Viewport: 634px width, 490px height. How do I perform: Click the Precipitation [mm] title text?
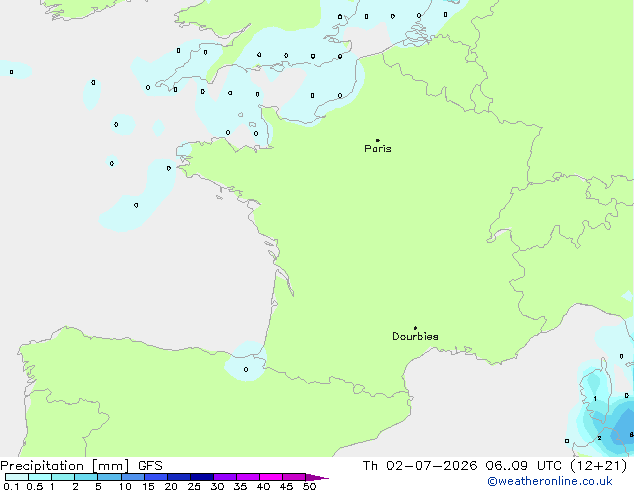coord(65,466)
